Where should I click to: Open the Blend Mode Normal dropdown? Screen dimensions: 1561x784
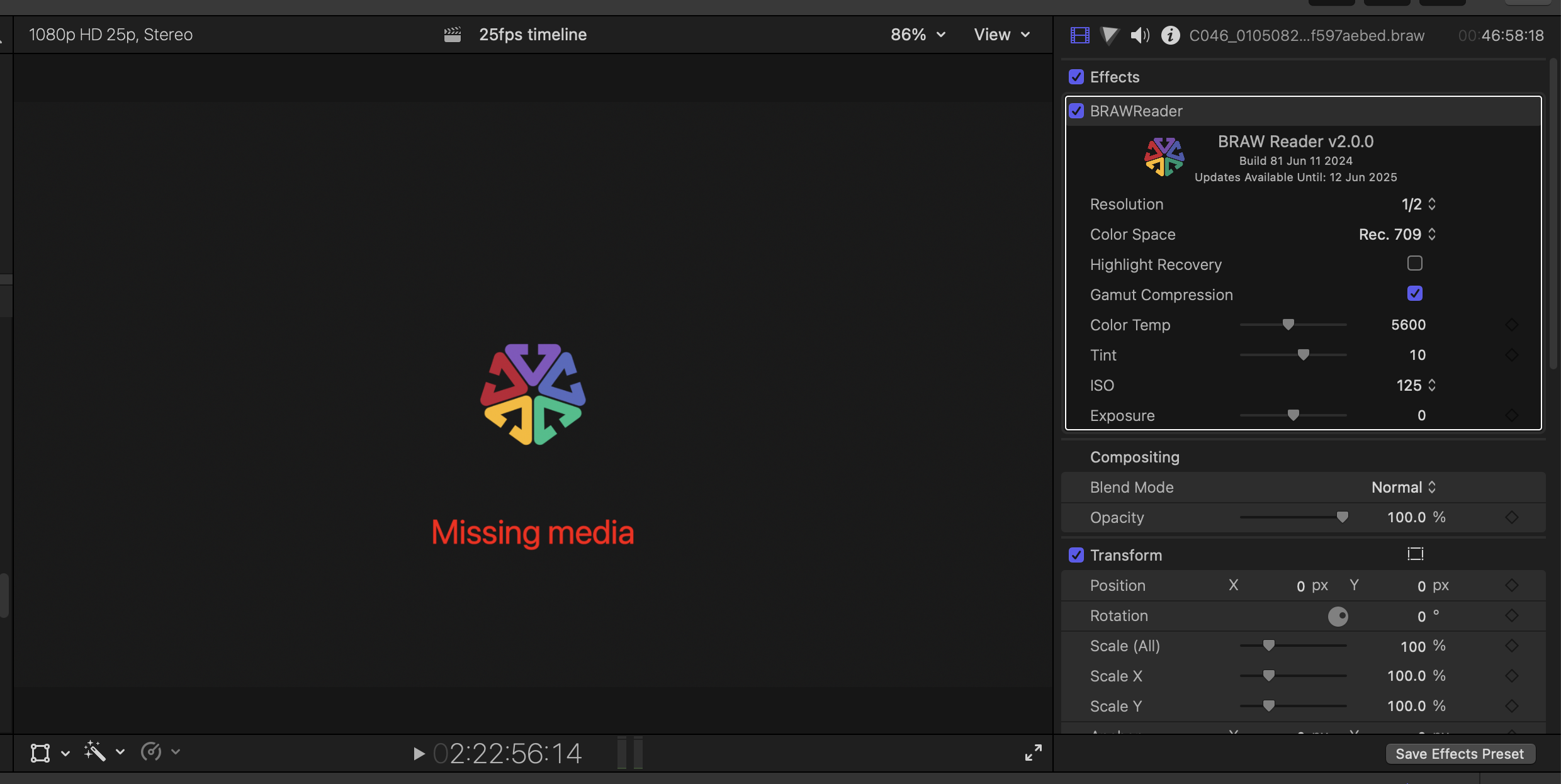click(x=1403, y=488)
